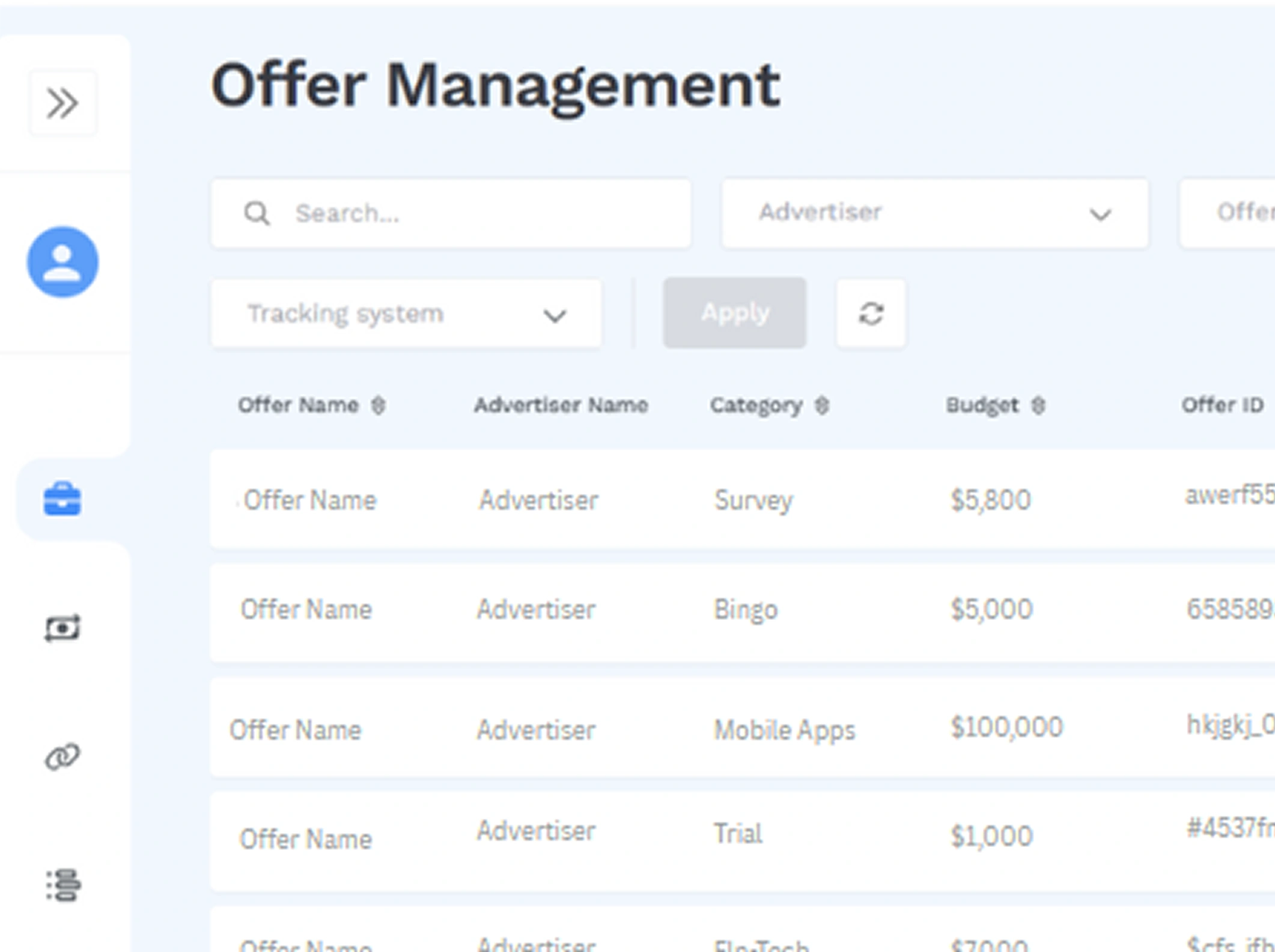Click the refresh filters icon button
The image size is (1275, 952).
tap(871, 313)
